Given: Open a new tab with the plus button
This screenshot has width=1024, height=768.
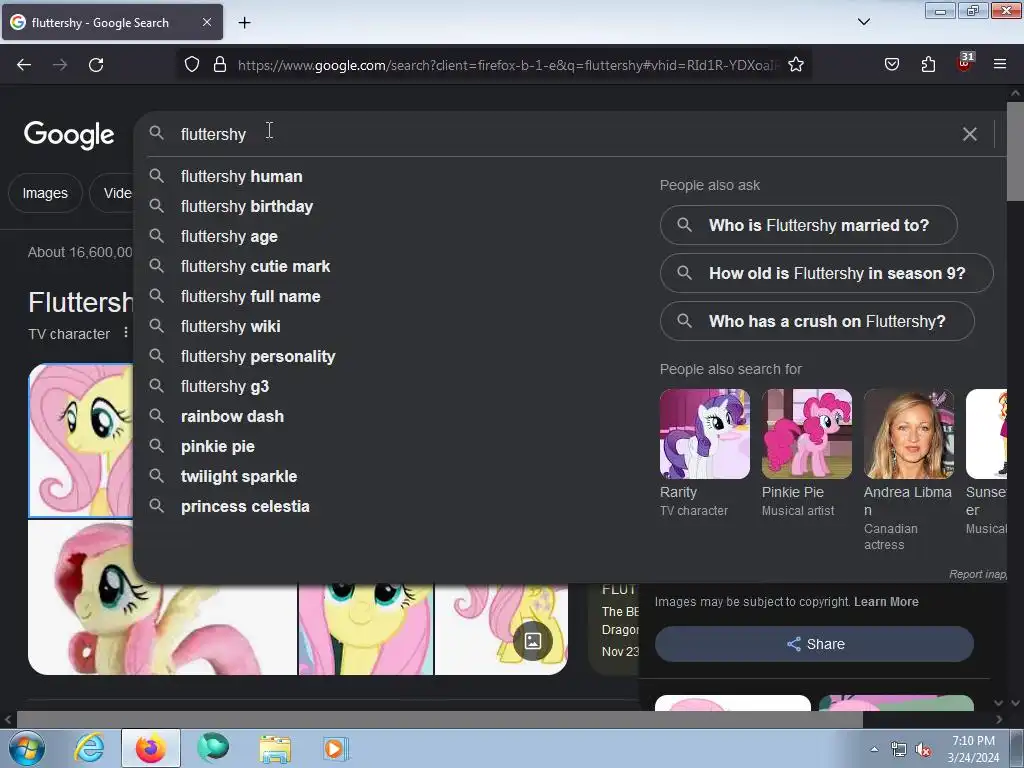Looking at the screenshot, I should point(244,23).
